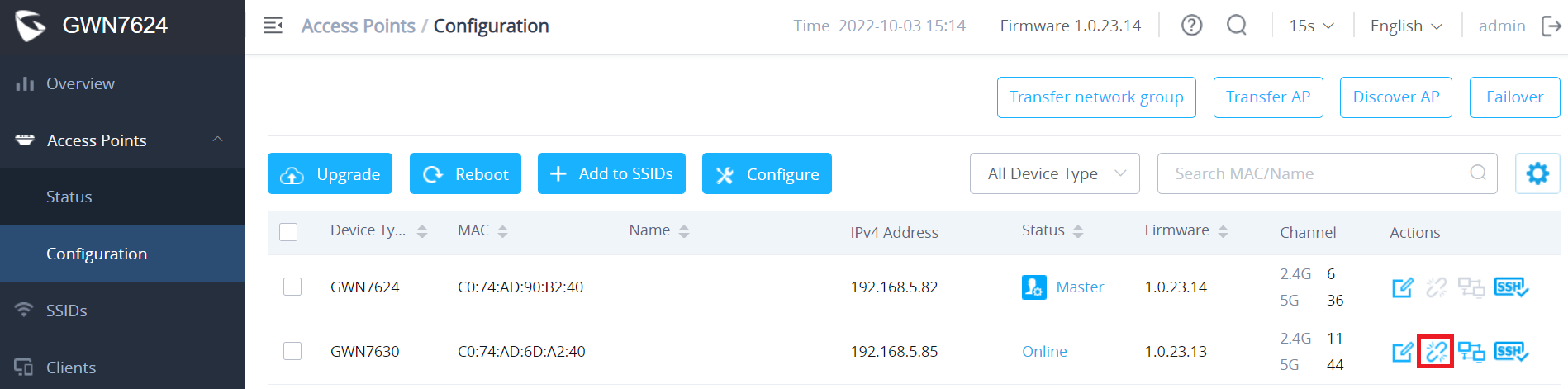This screenshot has height=389, width=1568.
Task: Open the help question mark icon
Action: click(1191, 26)
